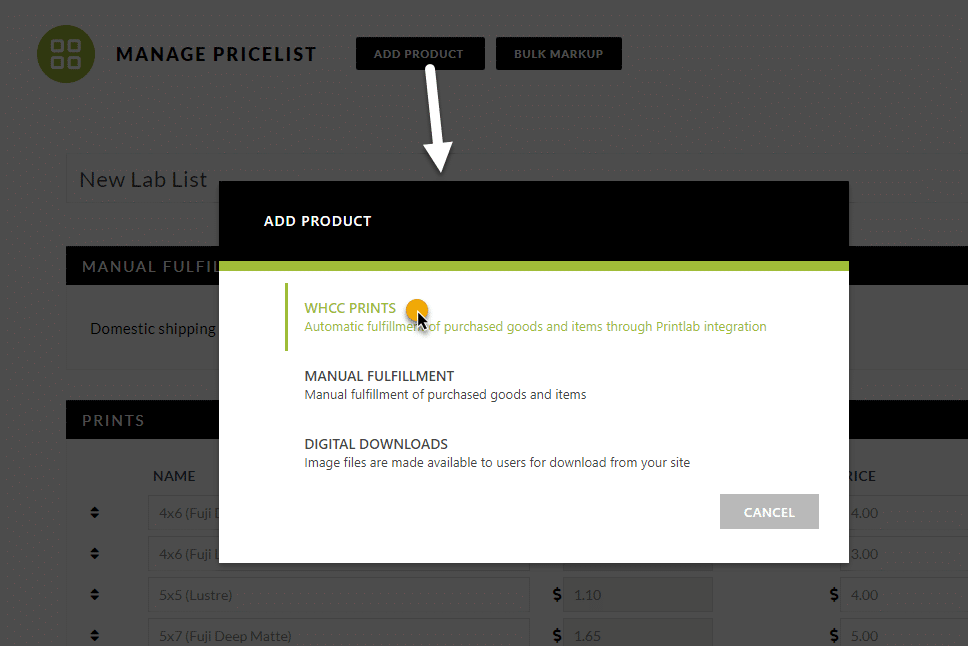Click the green grid pricelist icon
This screenshot has width=968, height=646.
click(66, 54)
